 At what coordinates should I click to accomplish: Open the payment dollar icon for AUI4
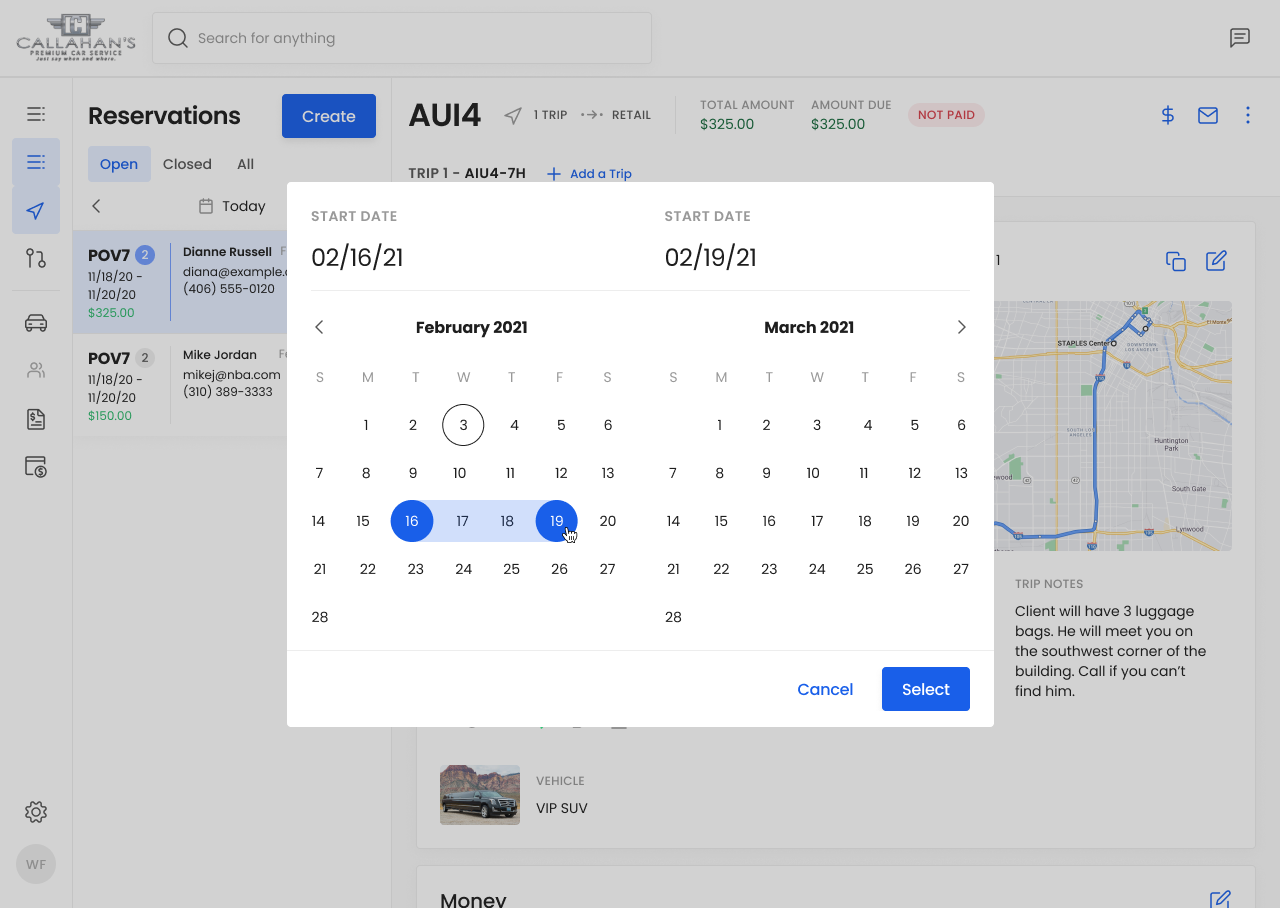click(1167, 115)
